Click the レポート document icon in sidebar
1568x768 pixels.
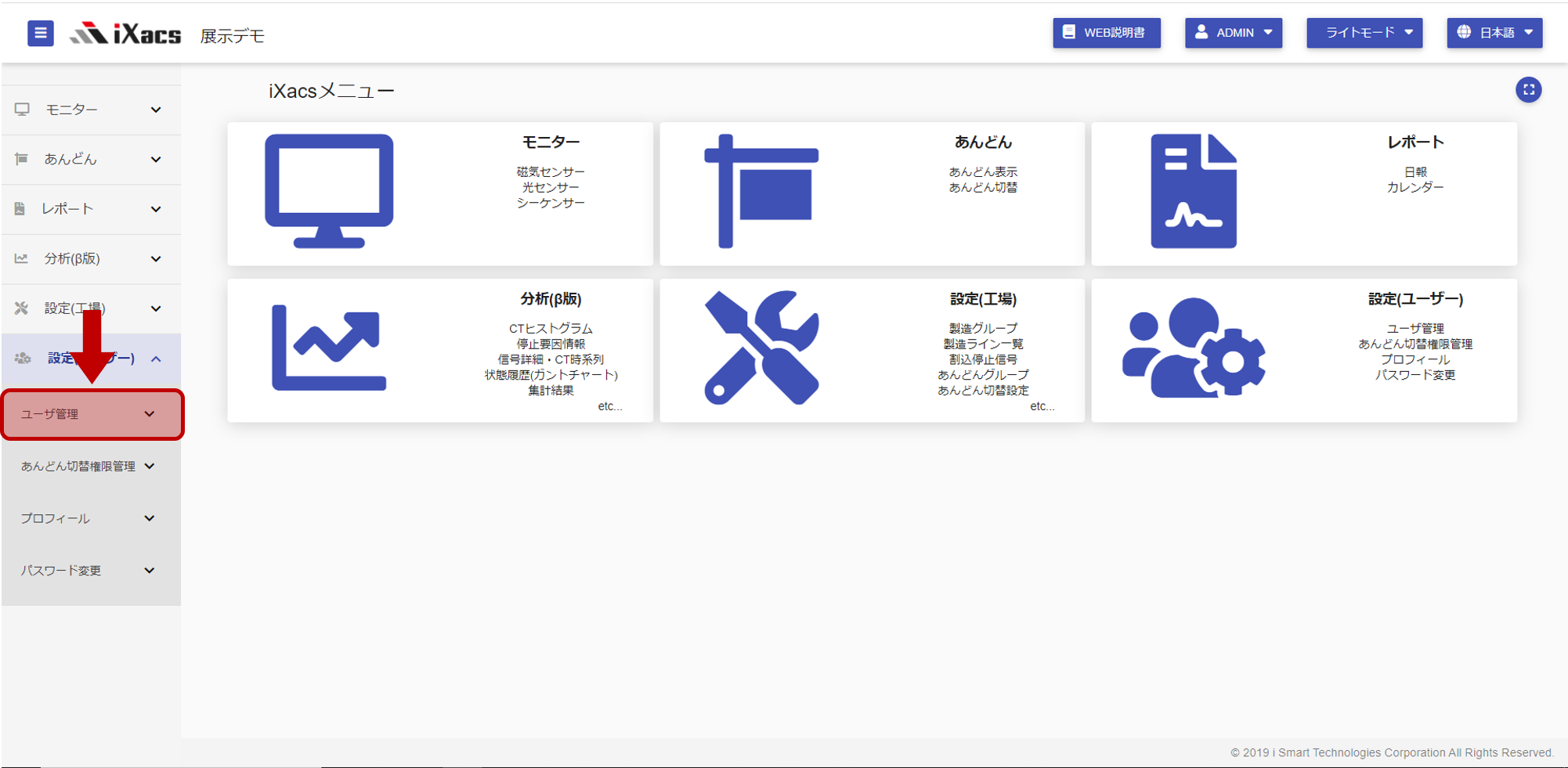click(x=20, y=209)
